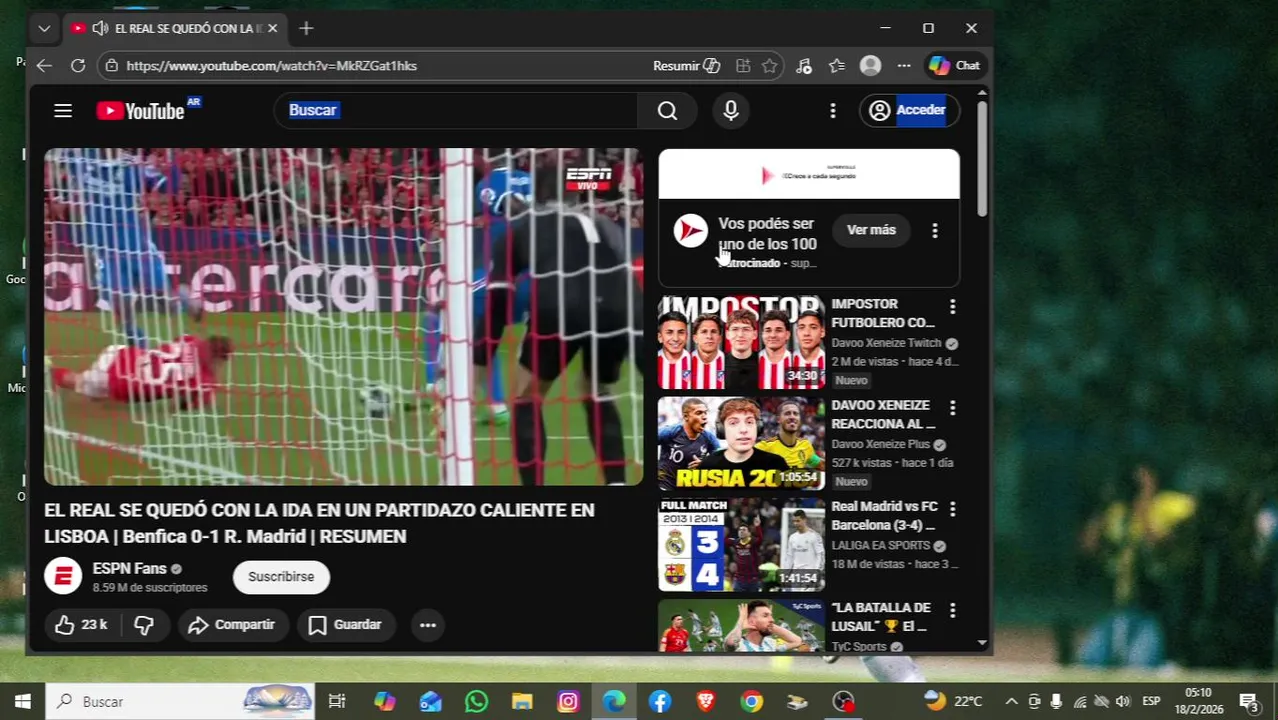Open a new tab with the plus button

pyautogui.click(x=306, y=29)
